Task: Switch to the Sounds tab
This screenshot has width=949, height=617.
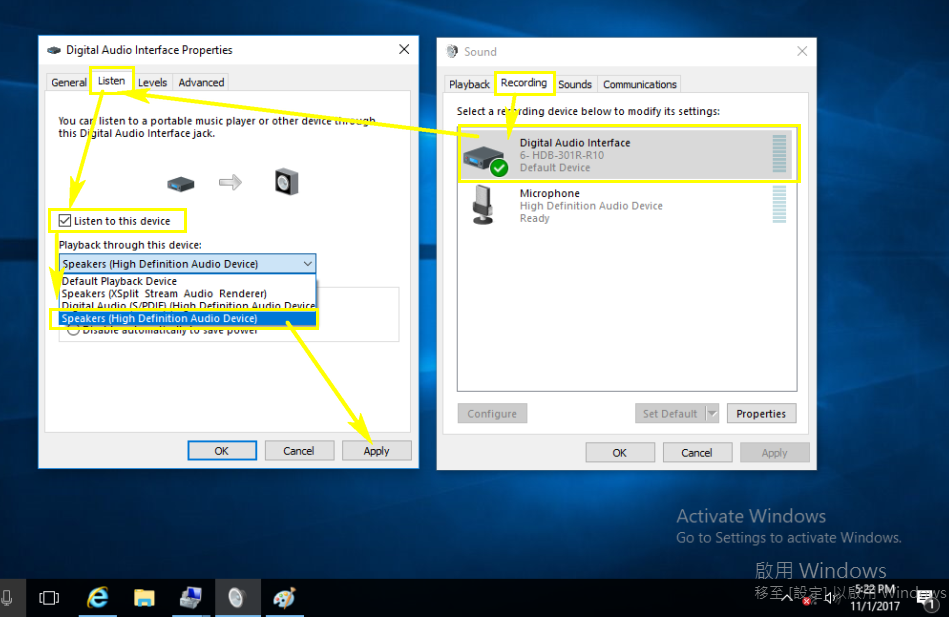Action: click(x=575, y=84)
